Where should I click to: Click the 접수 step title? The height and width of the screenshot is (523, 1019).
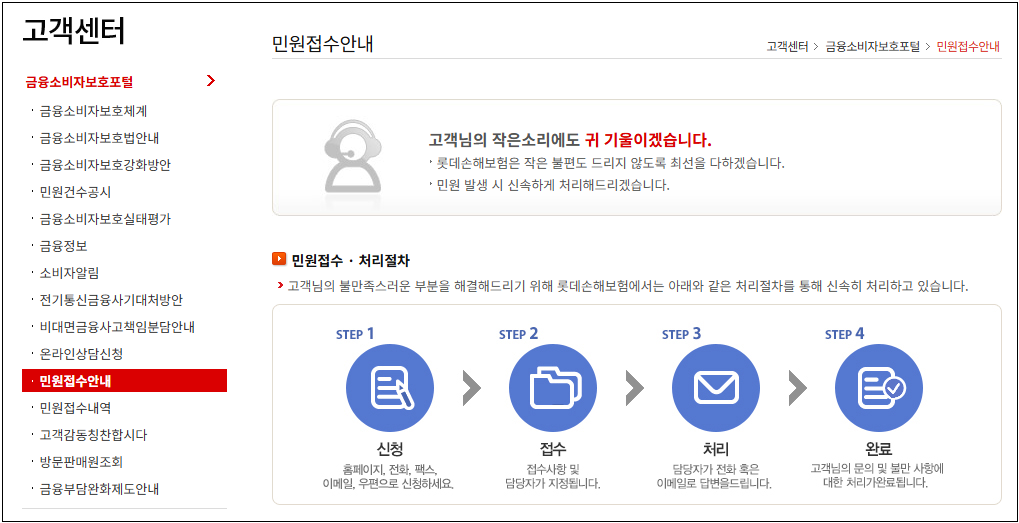pyautogui.click(x=552, y=450)
